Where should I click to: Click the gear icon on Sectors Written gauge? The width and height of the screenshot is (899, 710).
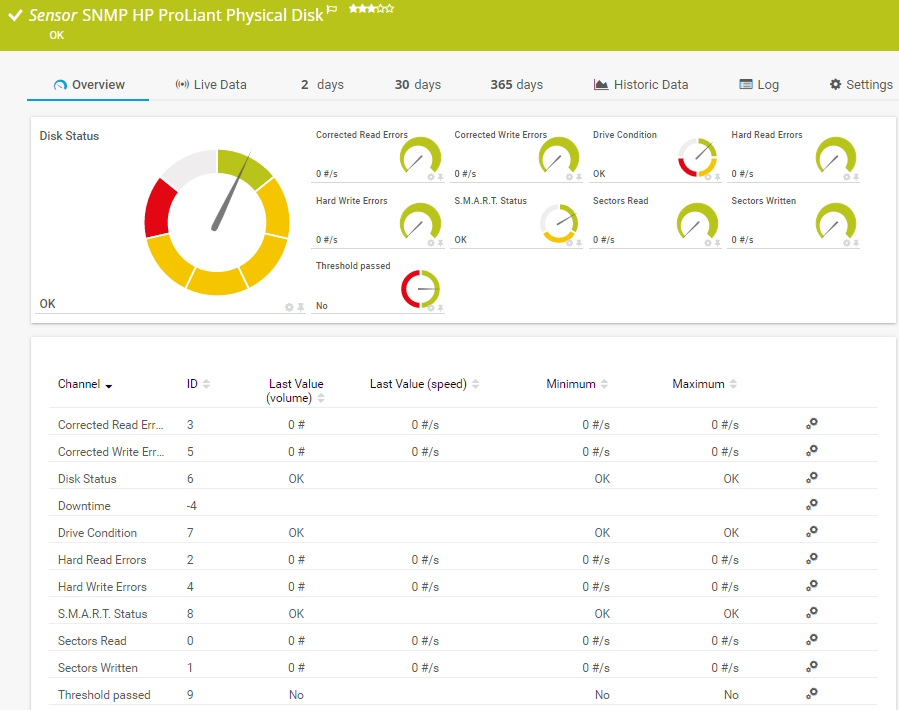click(x=847, y=243)
